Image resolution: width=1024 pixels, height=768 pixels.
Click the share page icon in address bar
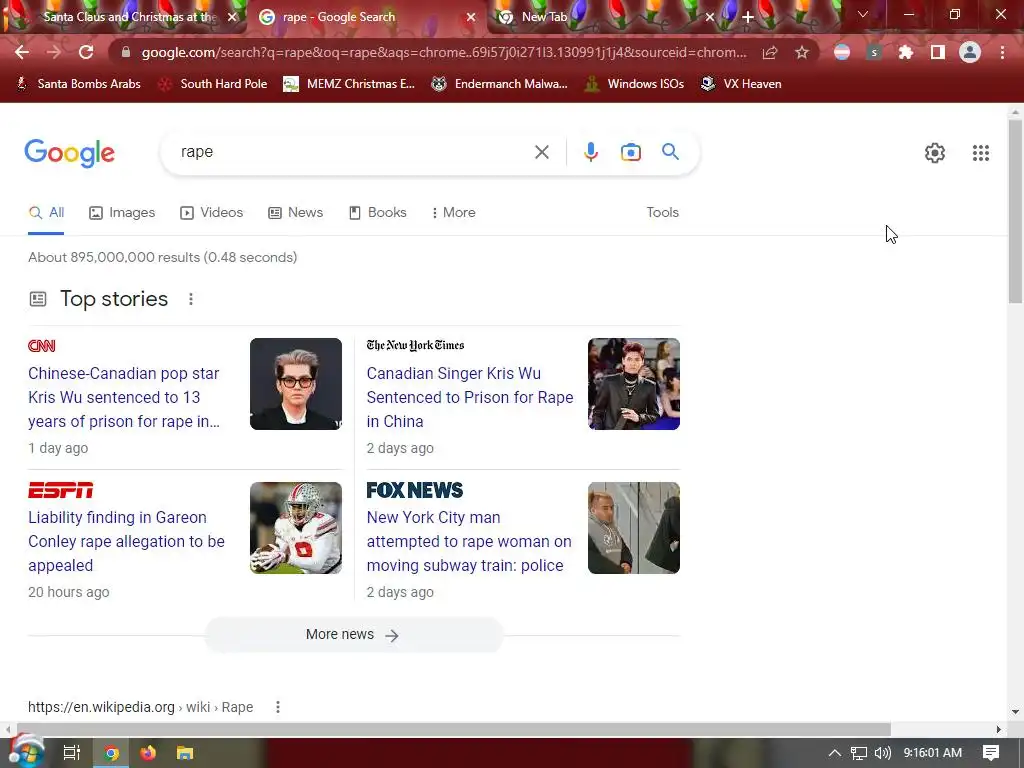(770, 52)
